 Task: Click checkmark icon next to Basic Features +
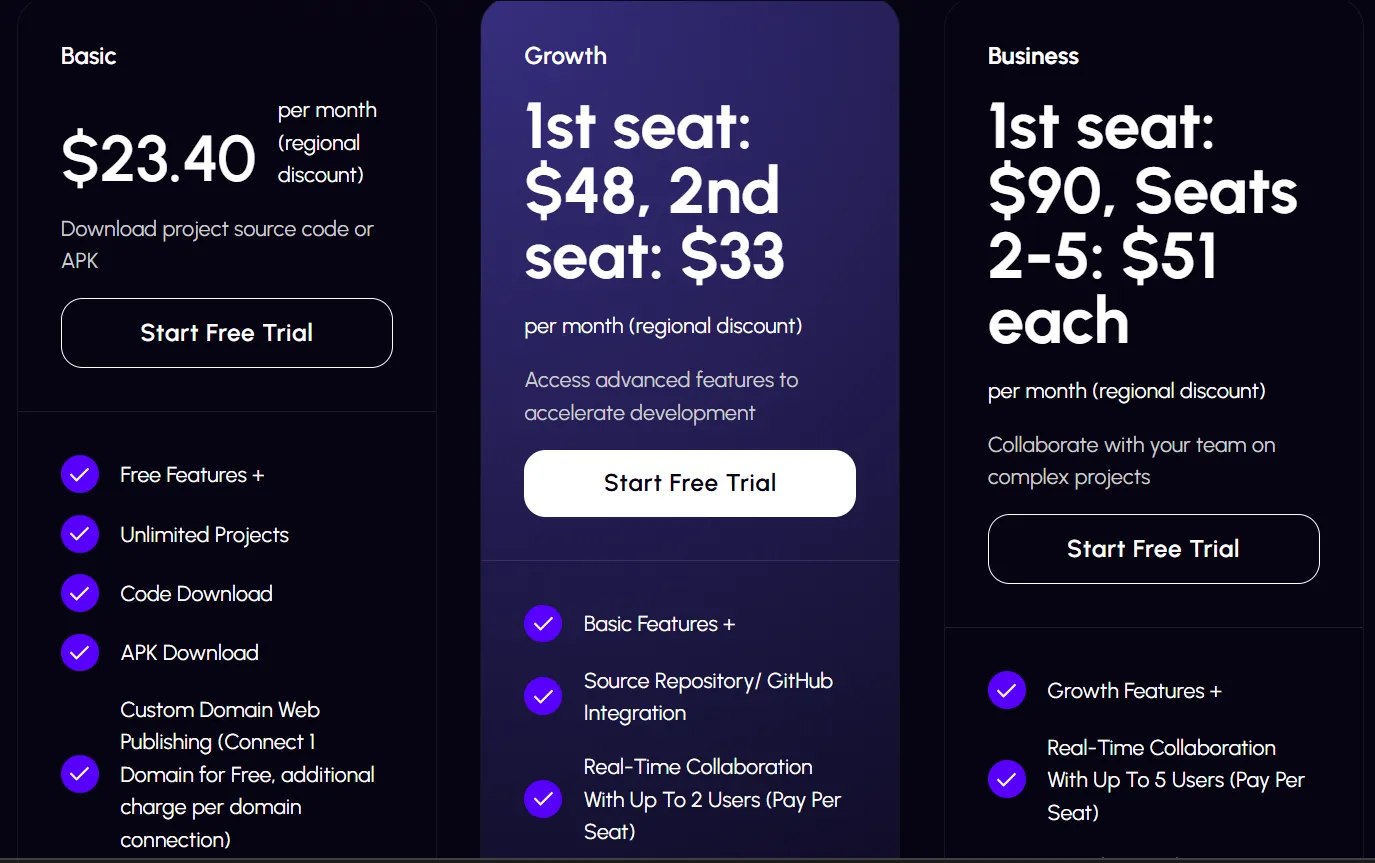tap(543, 624)
